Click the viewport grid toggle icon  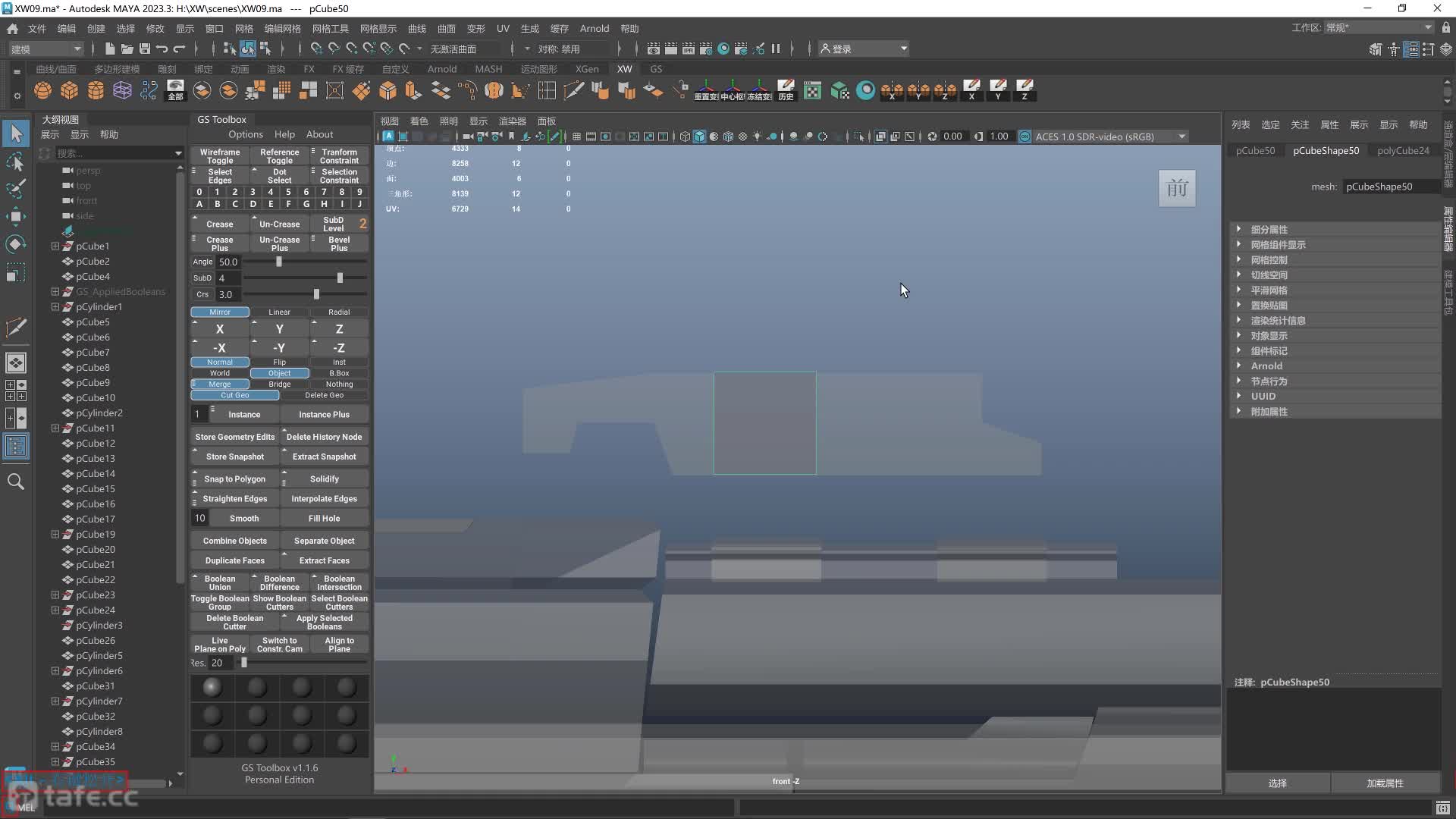pyautogui.click(x=576, y=136)
